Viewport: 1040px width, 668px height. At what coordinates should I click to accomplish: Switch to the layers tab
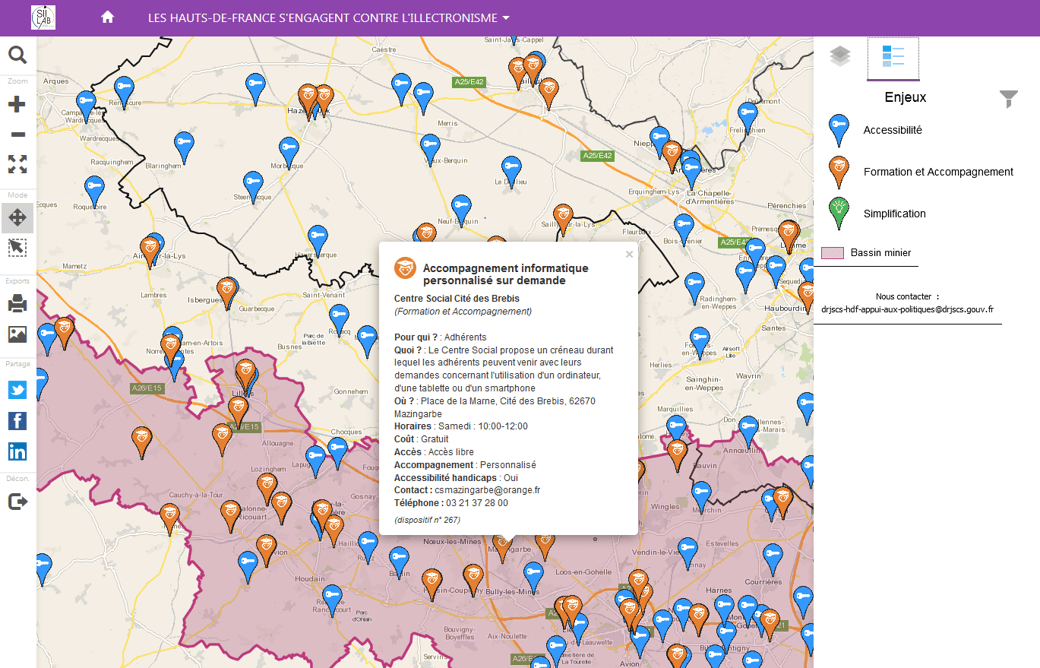(x=840, y=56)
